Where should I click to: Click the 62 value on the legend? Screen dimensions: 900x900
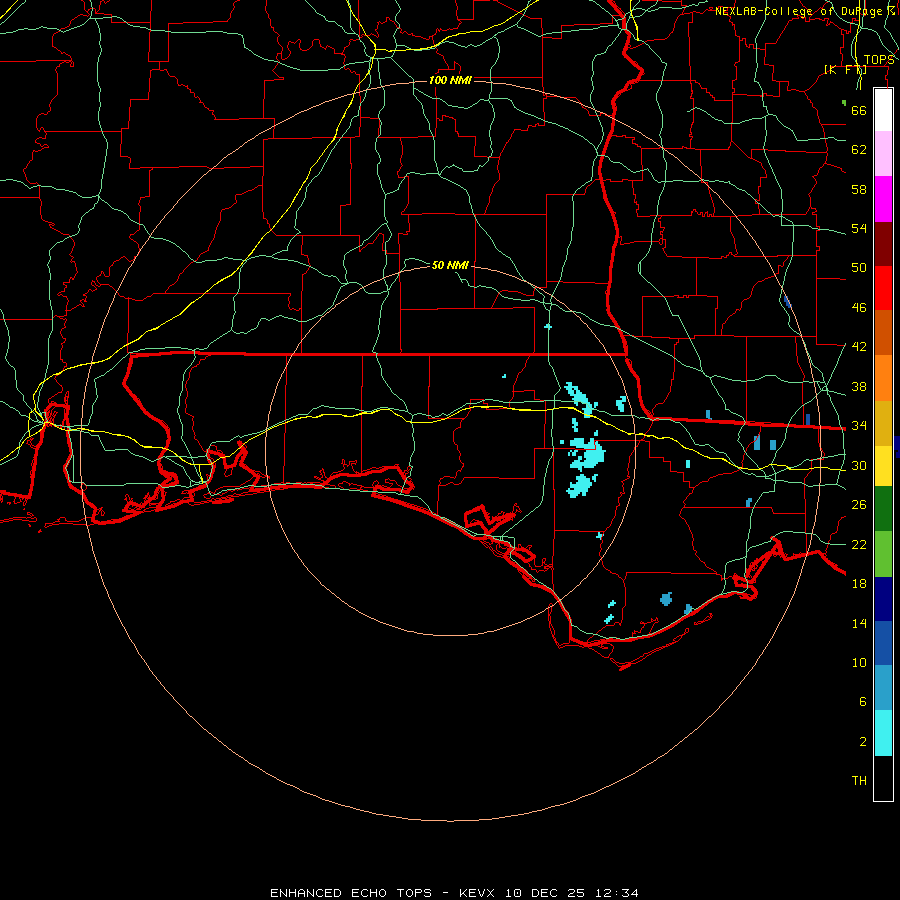click(859, 150)
